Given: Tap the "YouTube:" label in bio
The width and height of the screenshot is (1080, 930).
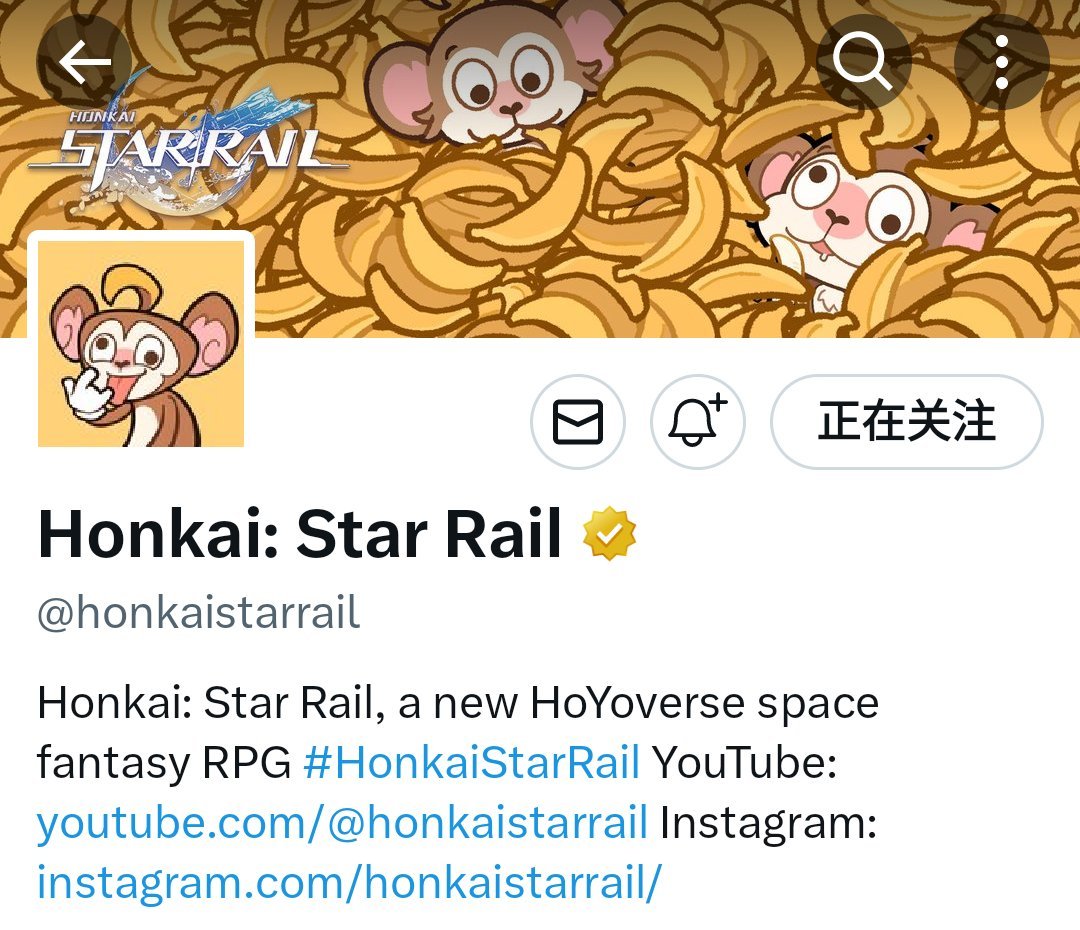Looking at the screenshot, I should 745,762.
